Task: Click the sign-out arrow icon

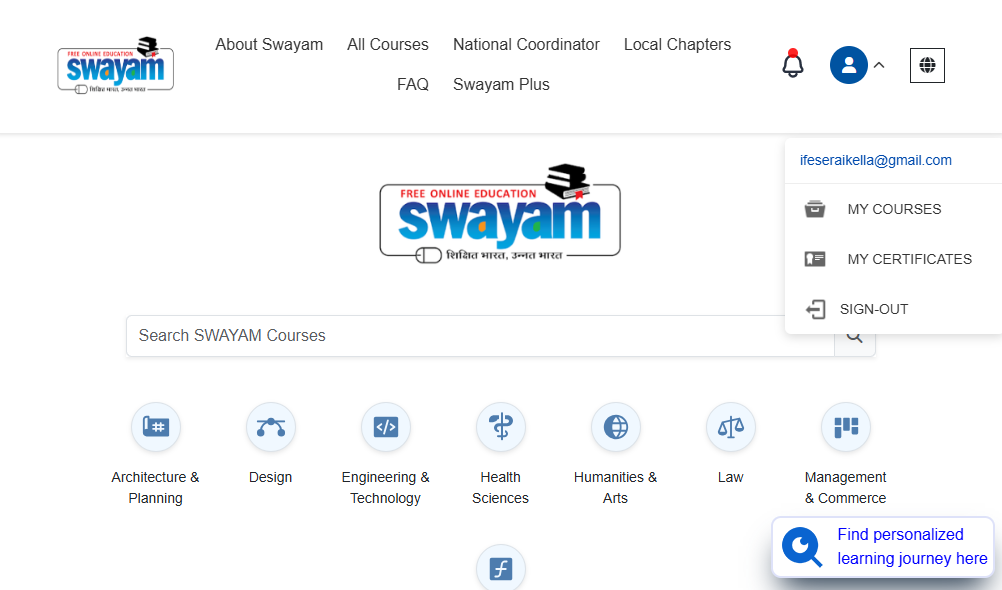Action: click(x=815, y=309)
